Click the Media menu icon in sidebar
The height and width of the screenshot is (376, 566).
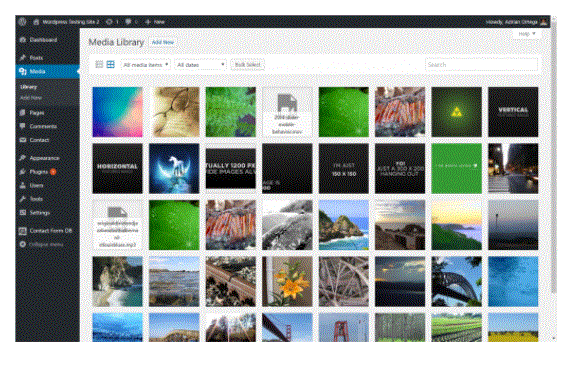tap(23, 71)
